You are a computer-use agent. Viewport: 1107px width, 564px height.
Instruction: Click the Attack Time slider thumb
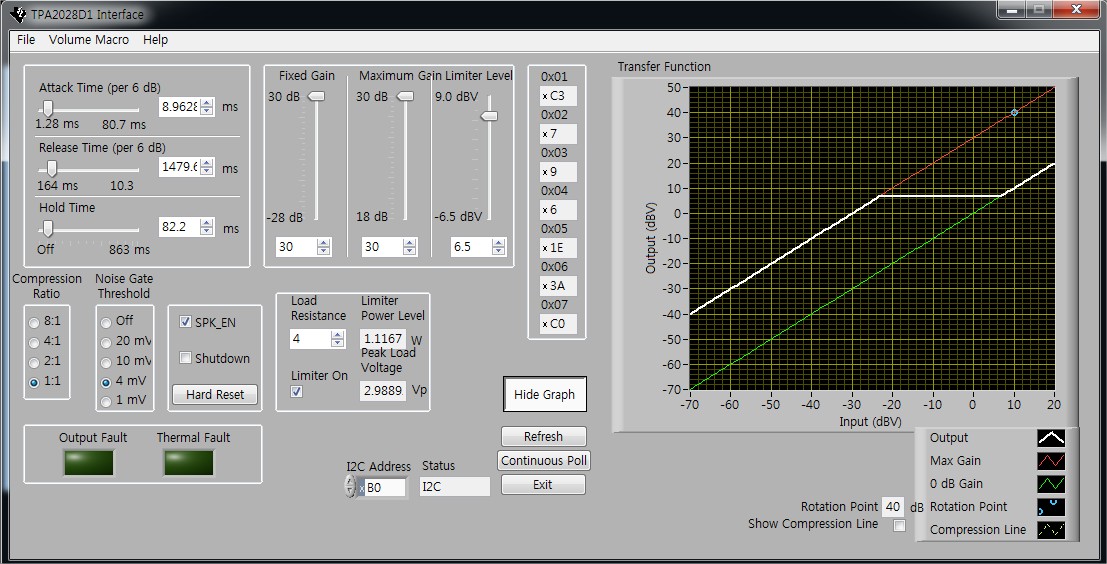[47, 108]
